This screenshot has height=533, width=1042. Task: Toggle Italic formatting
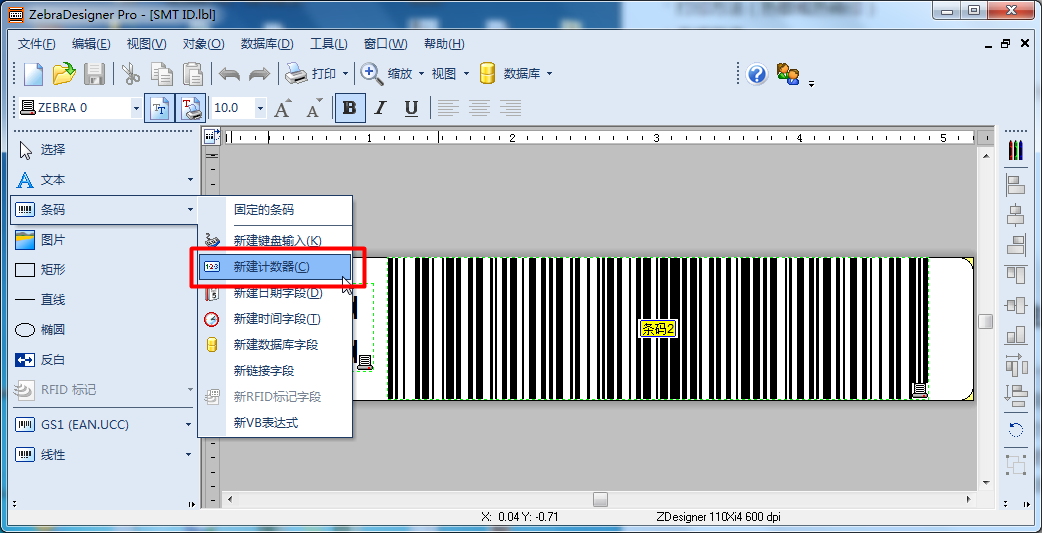[x=380, y=108]
